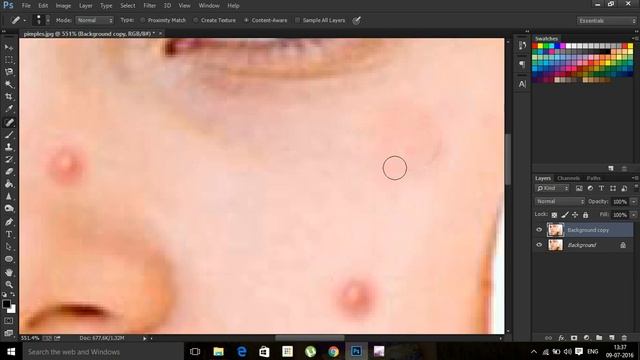Screen dimensions: 640x360
Task: Toggle lock transparent pixels
Action: click(x=554, y=215)
